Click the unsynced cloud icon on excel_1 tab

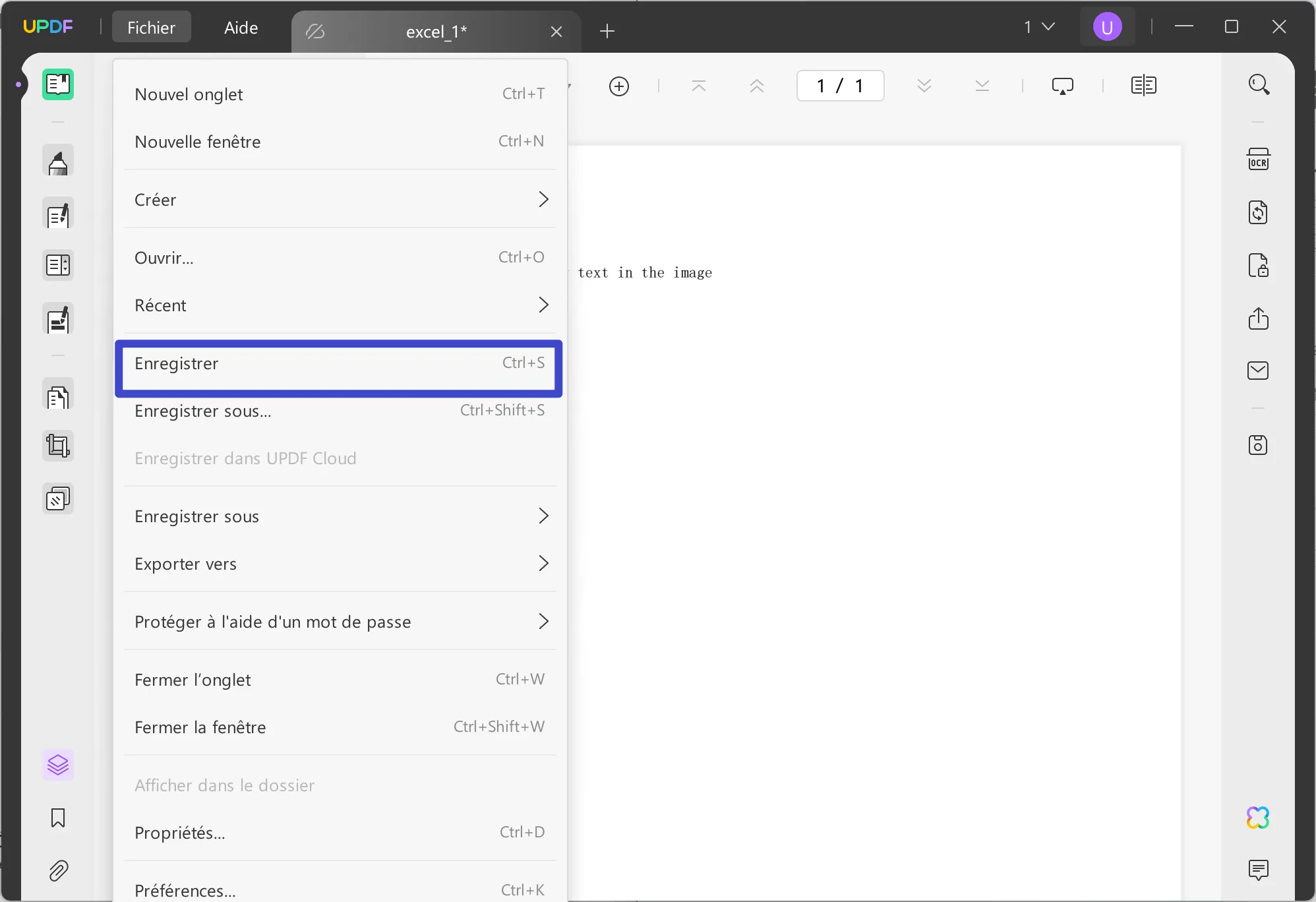[x=315, y=31]
